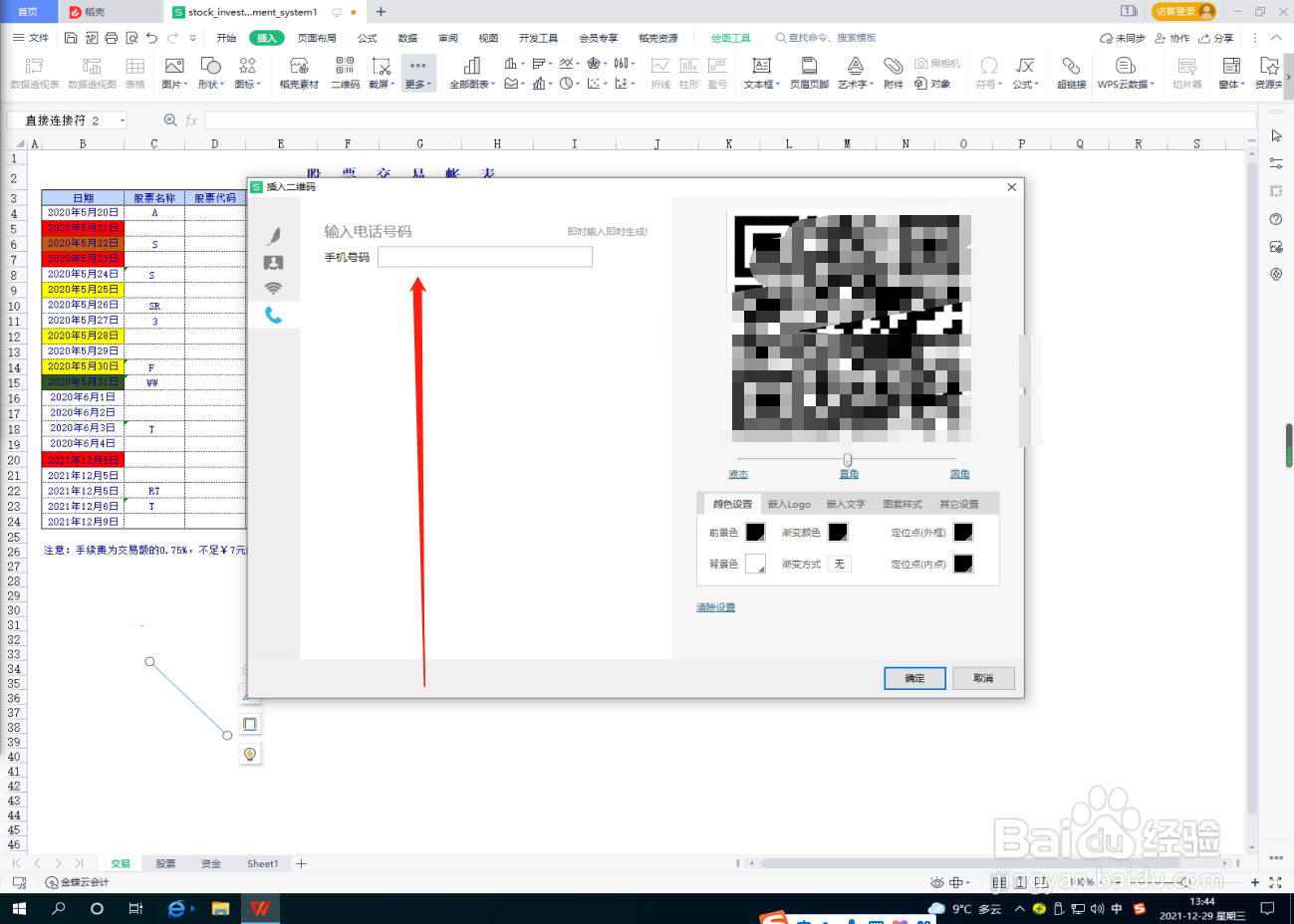Click the 对象 object icon
Screen dimensions: 1294x924
tap(933, 84)
